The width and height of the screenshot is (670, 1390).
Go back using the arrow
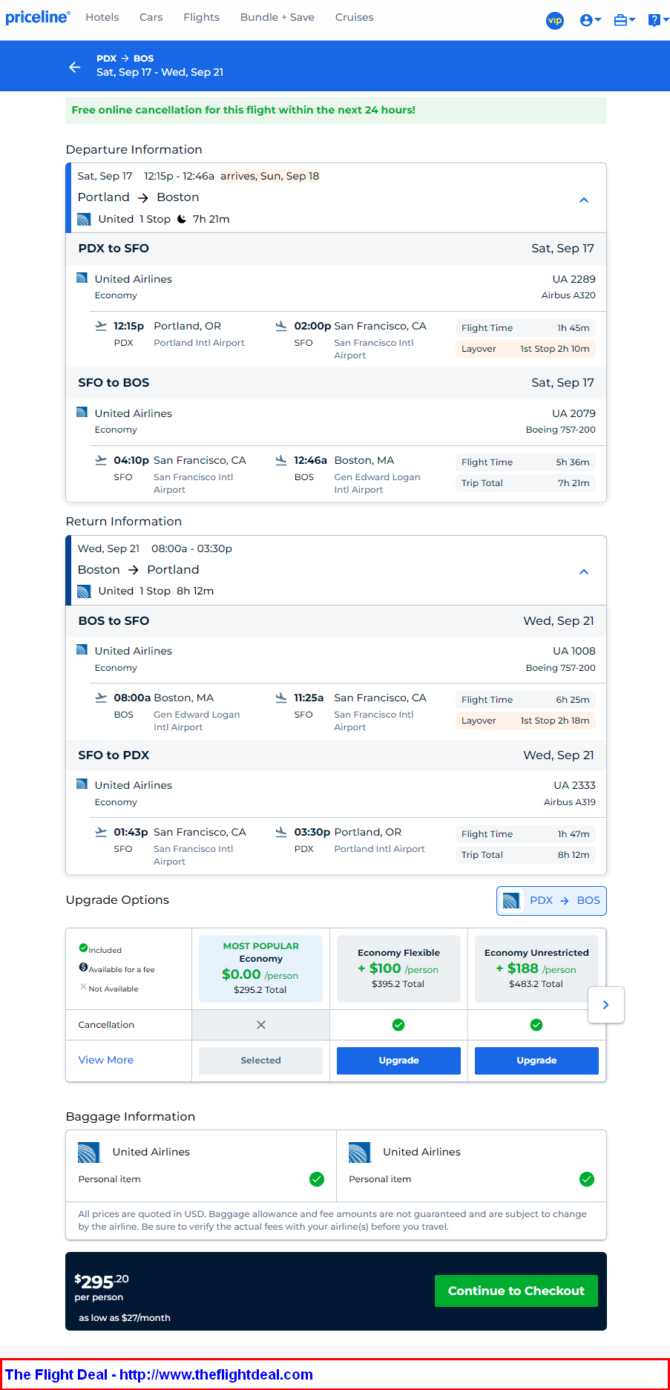click(x=74, y=67)
